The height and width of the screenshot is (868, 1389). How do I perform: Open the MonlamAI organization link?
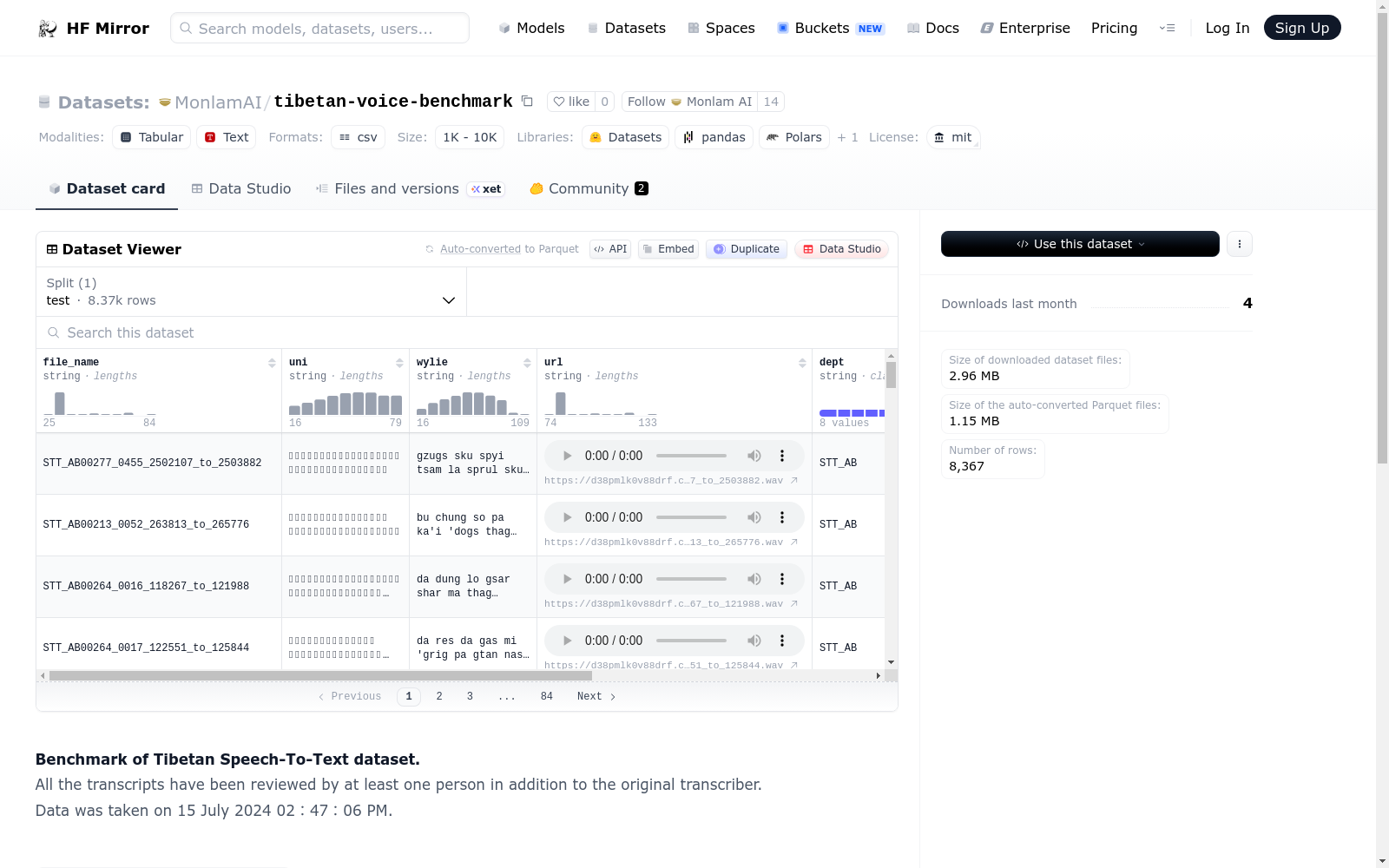click(218, 102)
